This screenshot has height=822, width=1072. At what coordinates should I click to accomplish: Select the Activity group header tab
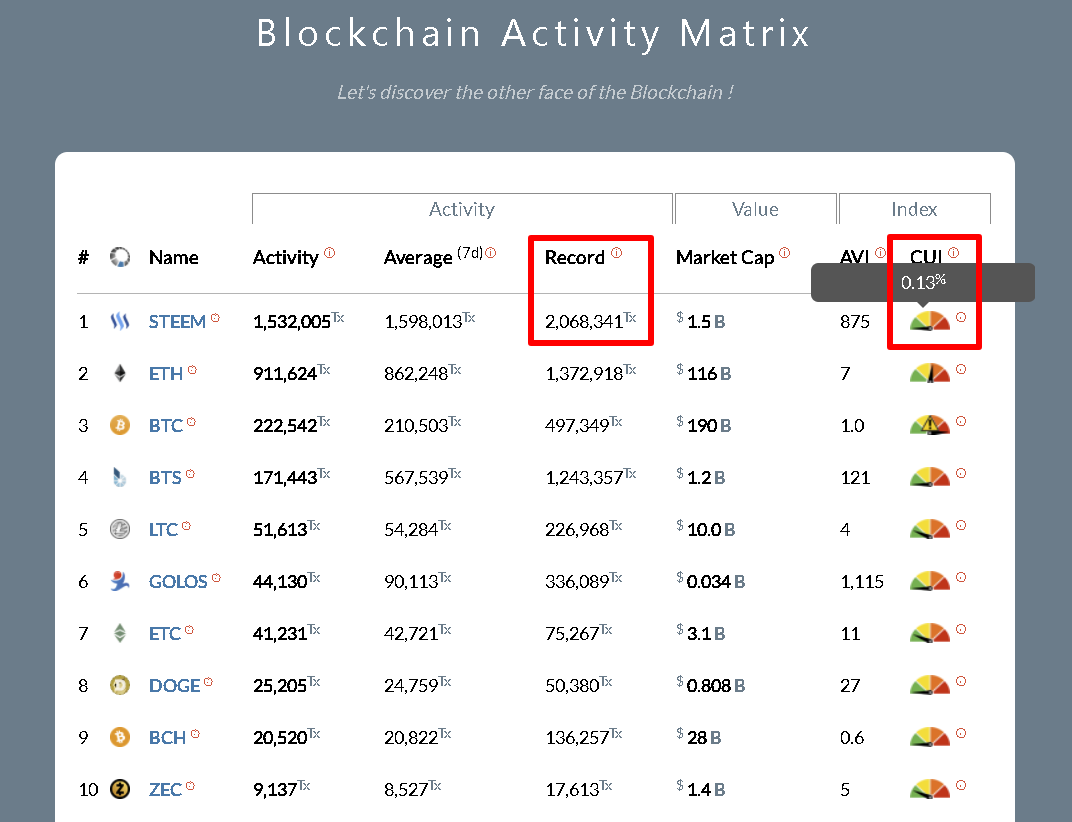(x=462, y=209)
